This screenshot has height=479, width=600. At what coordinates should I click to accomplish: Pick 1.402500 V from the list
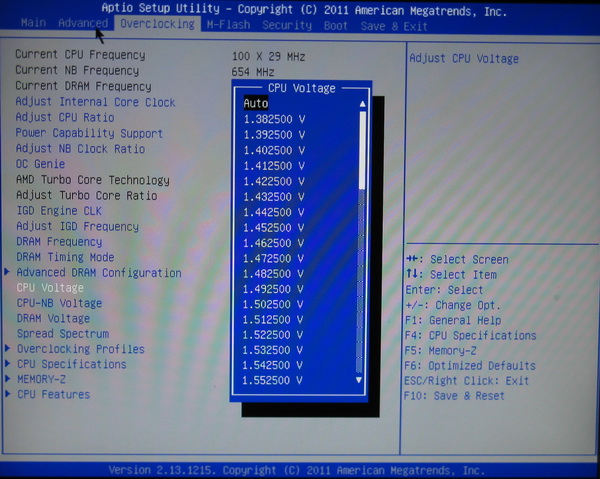pos(274,150)
